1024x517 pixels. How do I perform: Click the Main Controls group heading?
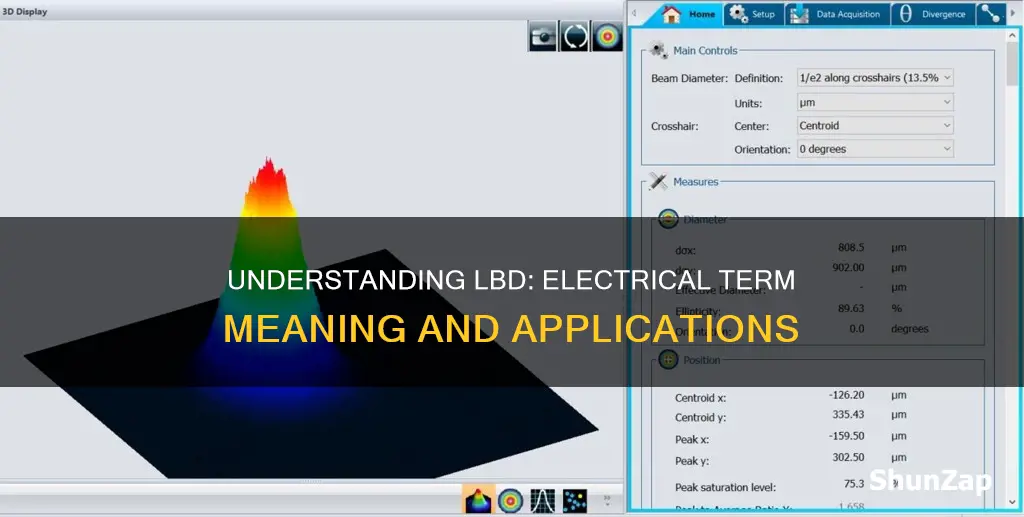coord(705,50)
